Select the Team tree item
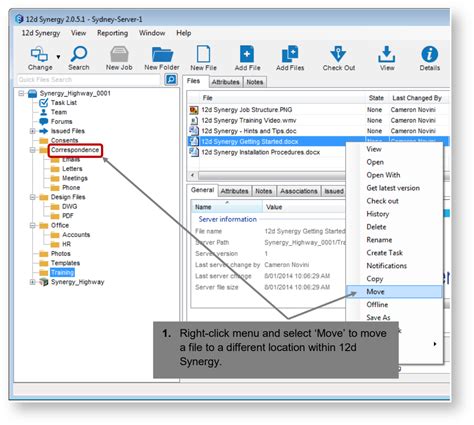Screen dimensions: 474x425 tap(59, 112)
